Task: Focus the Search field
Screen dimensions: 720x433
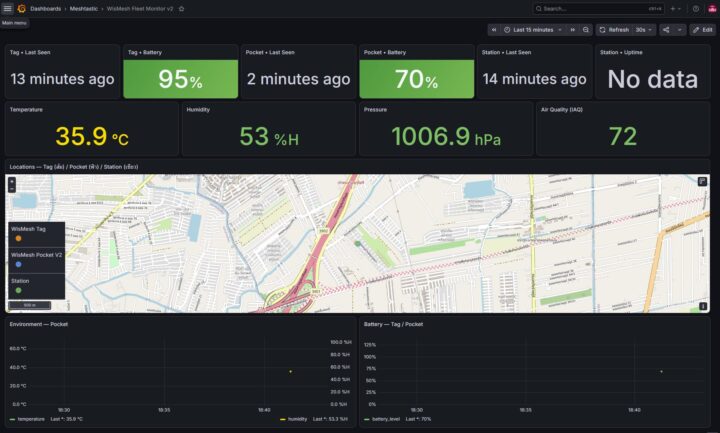Action: click(599, 9)
